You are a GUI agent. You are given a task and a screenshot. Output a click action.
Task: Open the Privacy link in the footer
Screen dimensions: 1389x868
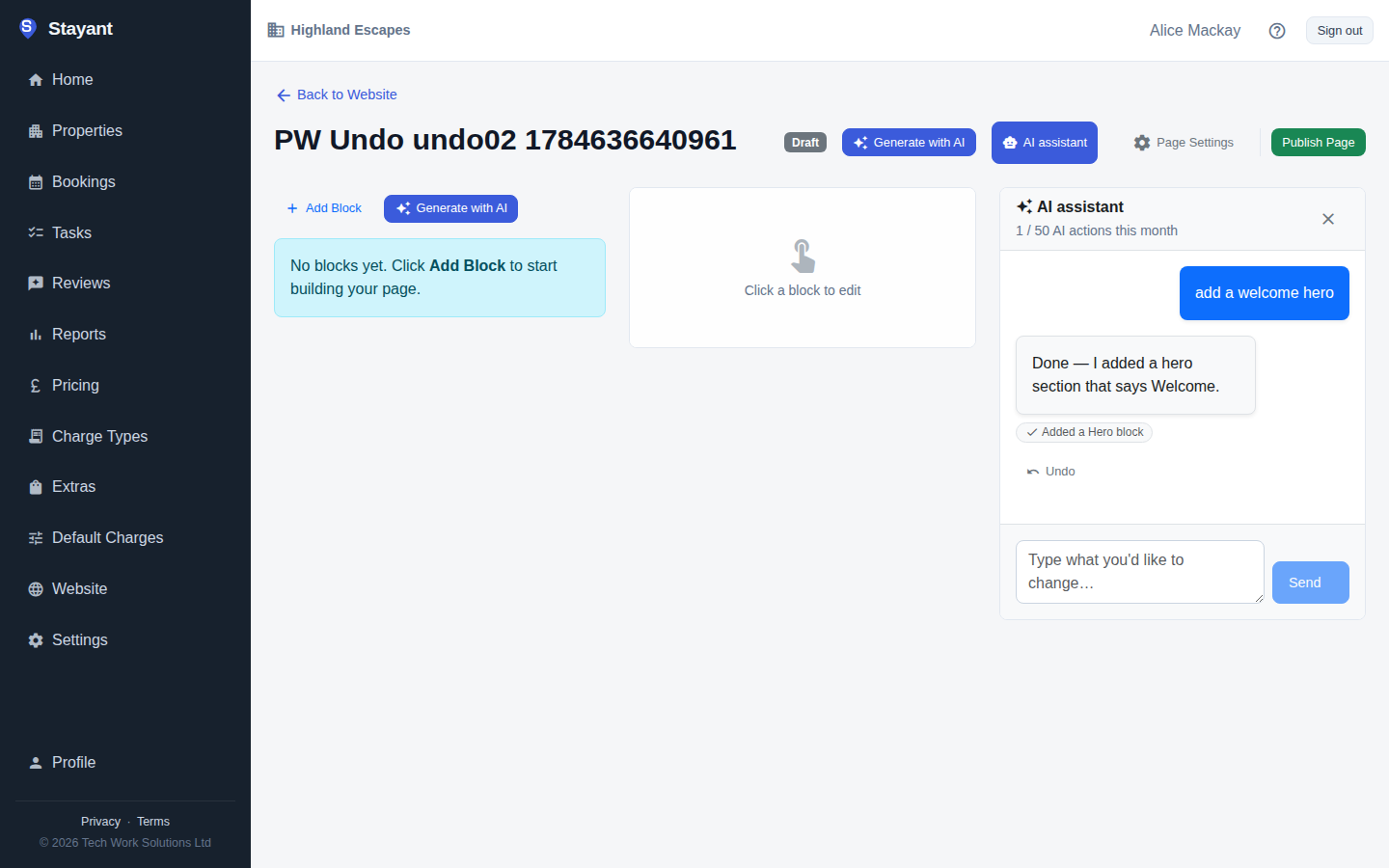[100, 822]
